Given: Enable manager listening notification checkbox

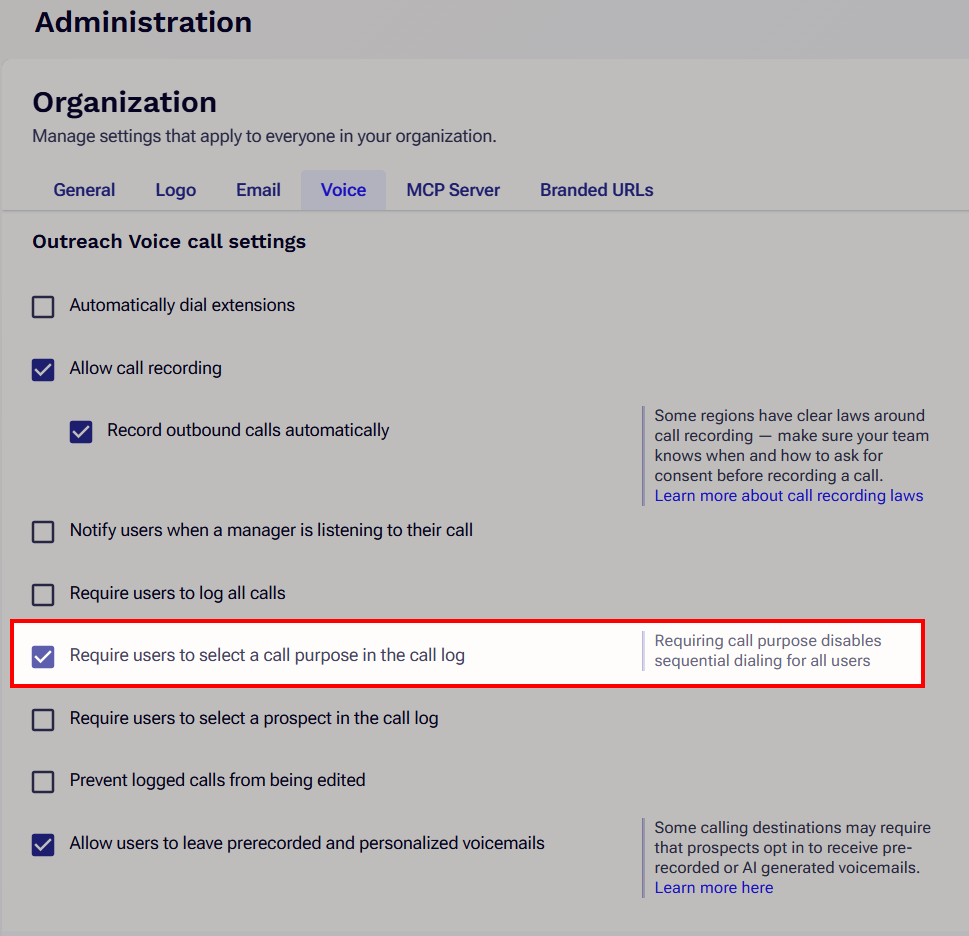Looking at the screenshot, I should 43,531.
